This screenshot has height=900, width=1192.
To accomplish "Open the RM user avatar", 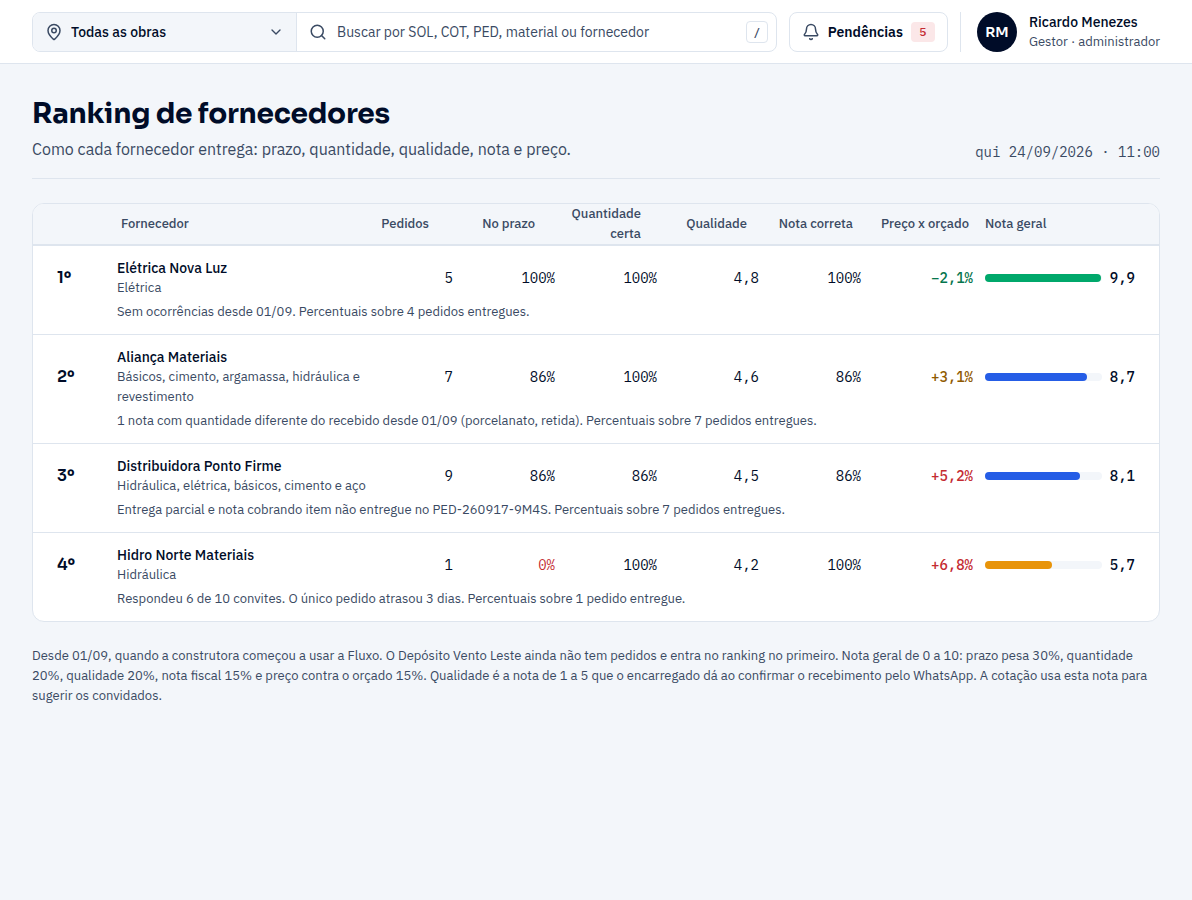I will [997, 32].
